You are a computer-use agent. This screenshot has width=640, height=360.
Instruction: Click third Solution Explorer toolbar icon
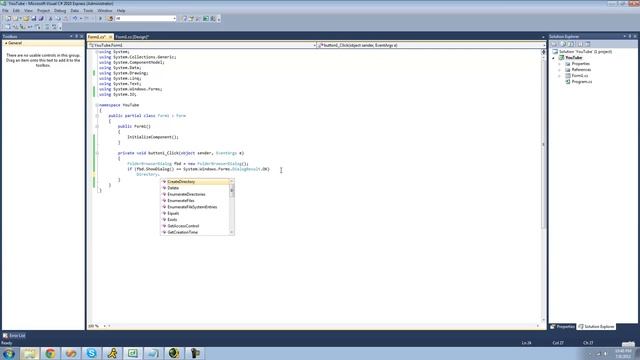point(571,44)
